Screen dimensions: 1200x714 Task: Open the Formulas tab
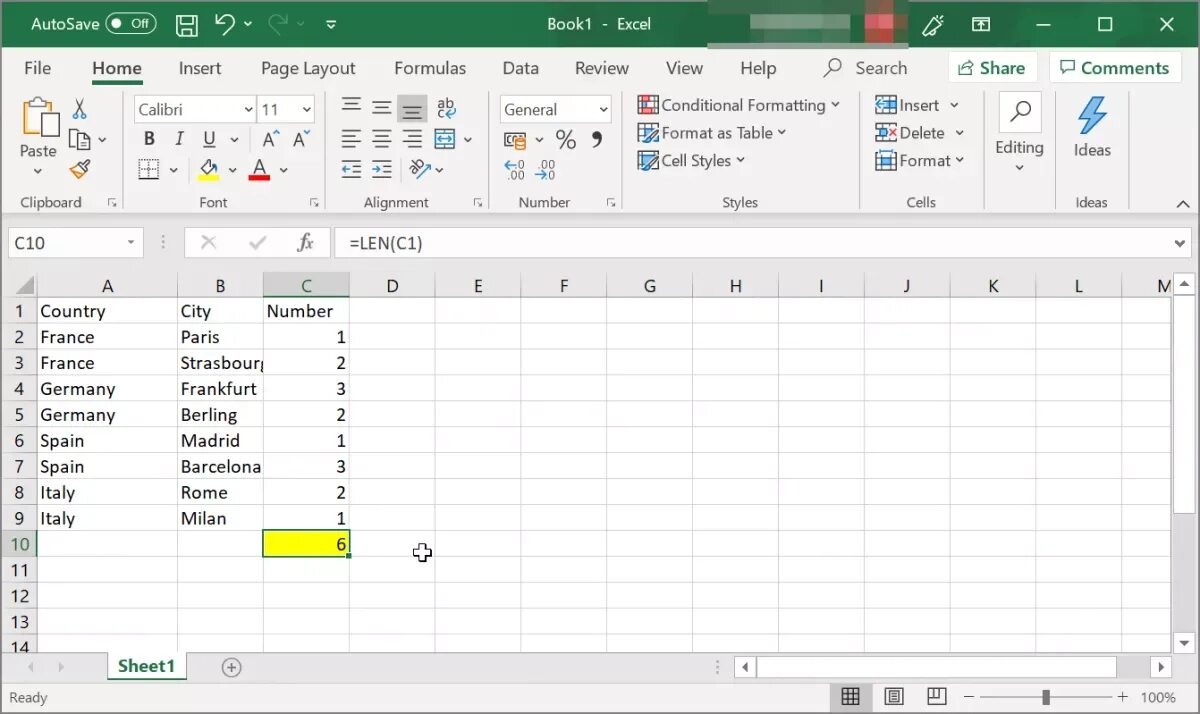pyautogui.click(x=430, y=68)
